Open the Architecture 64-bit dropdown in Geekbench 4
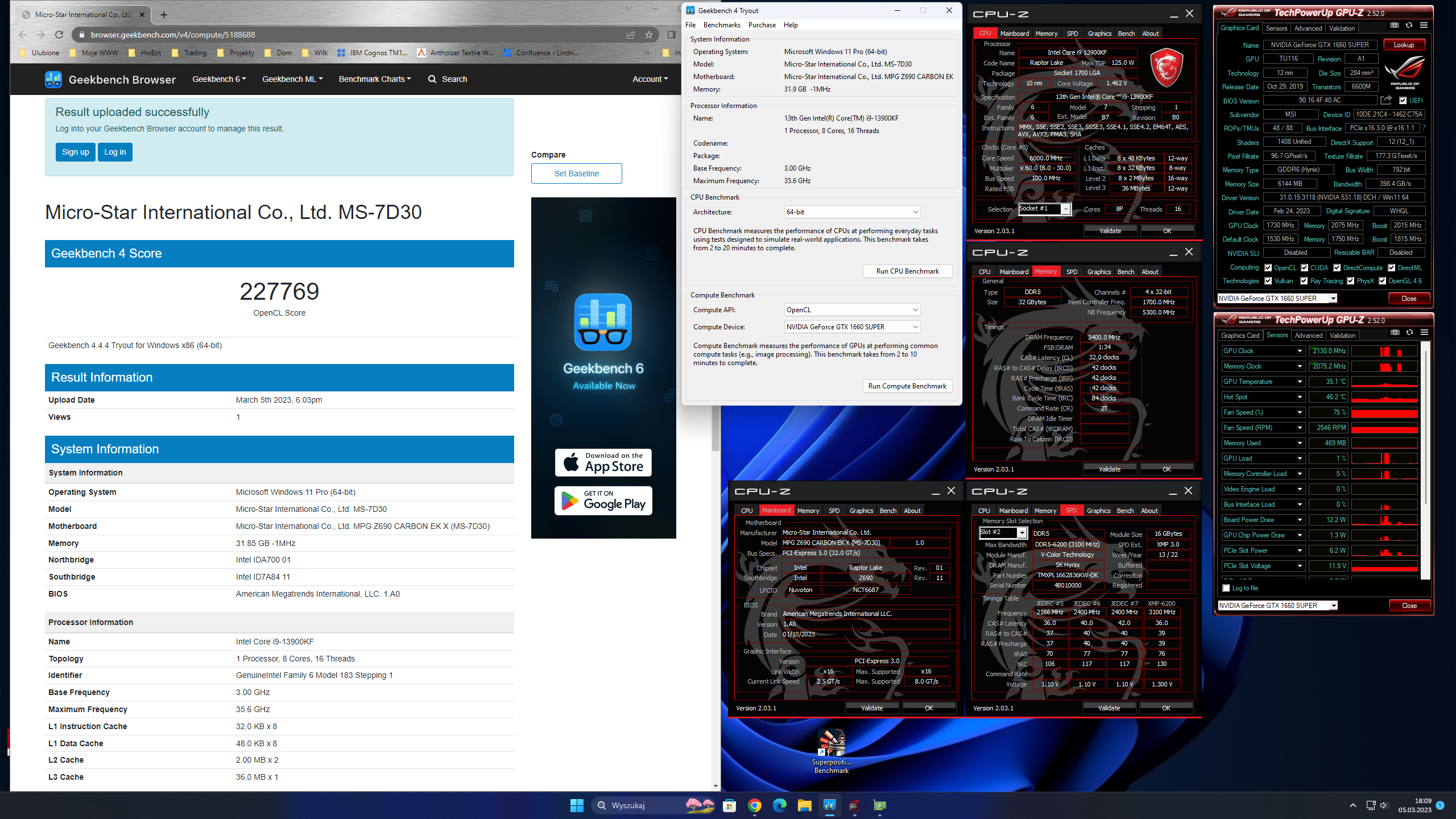This screenshot has height=819, width=1456. click(x=852, y=212)
